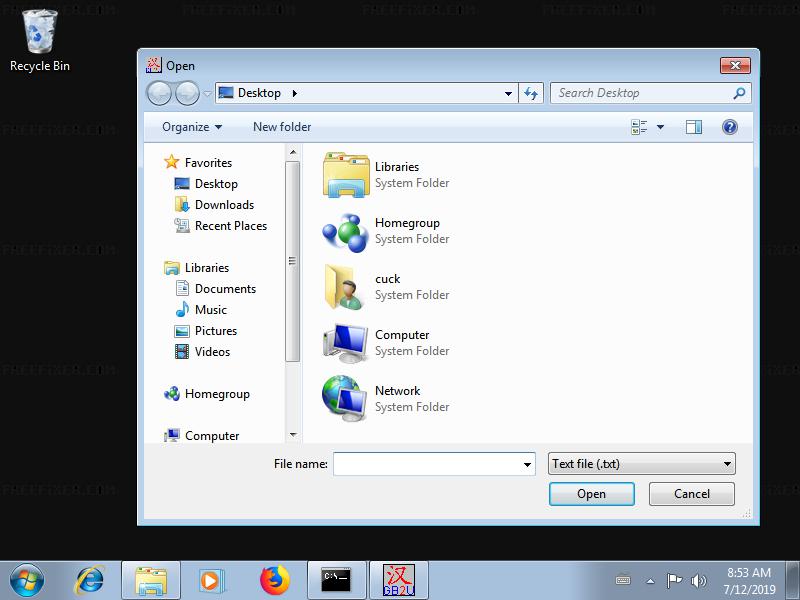Click the Back navigation arrow
Image resolution: width=800 pixels, height=600 pixels.
(159, 94)
